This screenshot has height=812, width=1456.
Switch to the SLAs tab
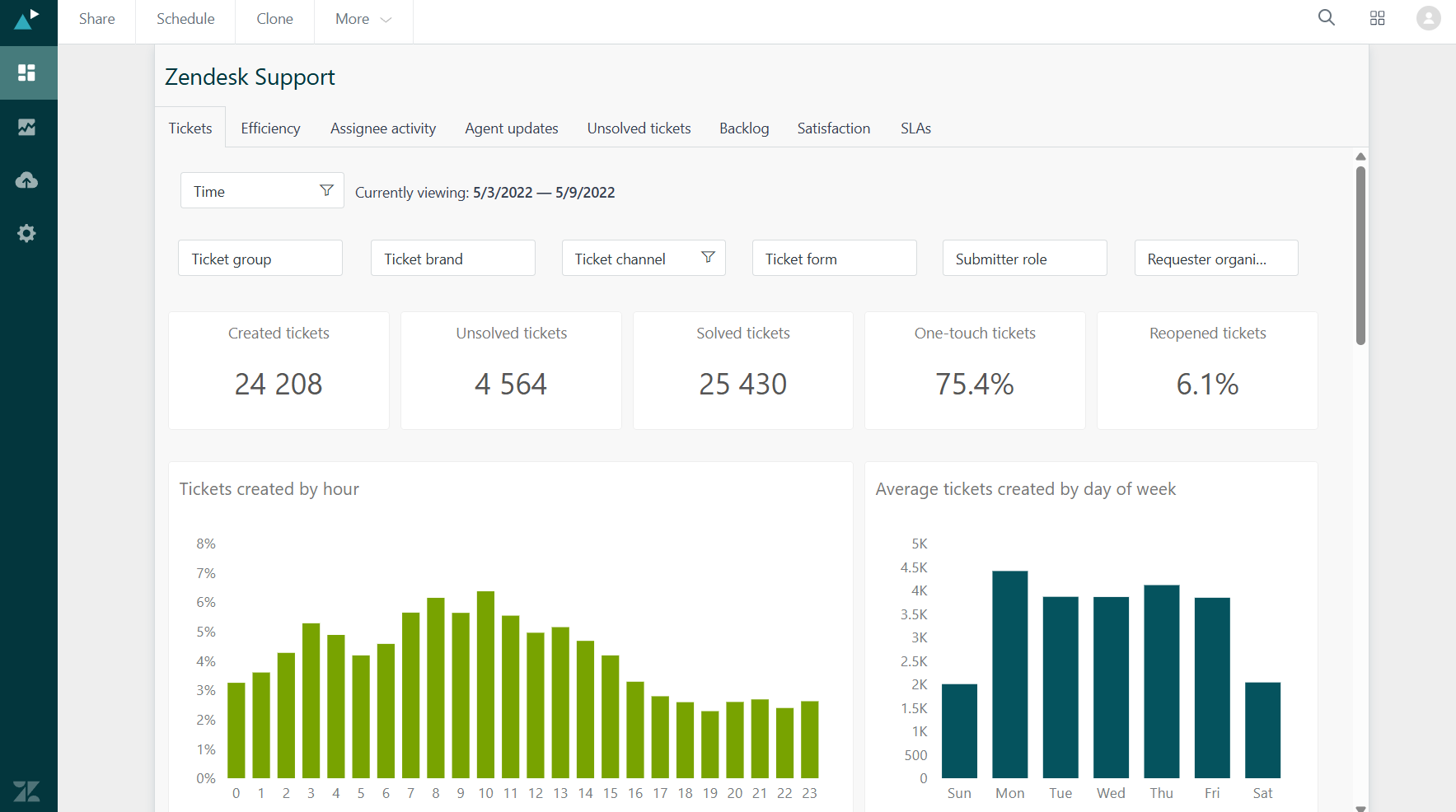click(x=915, y=128)
